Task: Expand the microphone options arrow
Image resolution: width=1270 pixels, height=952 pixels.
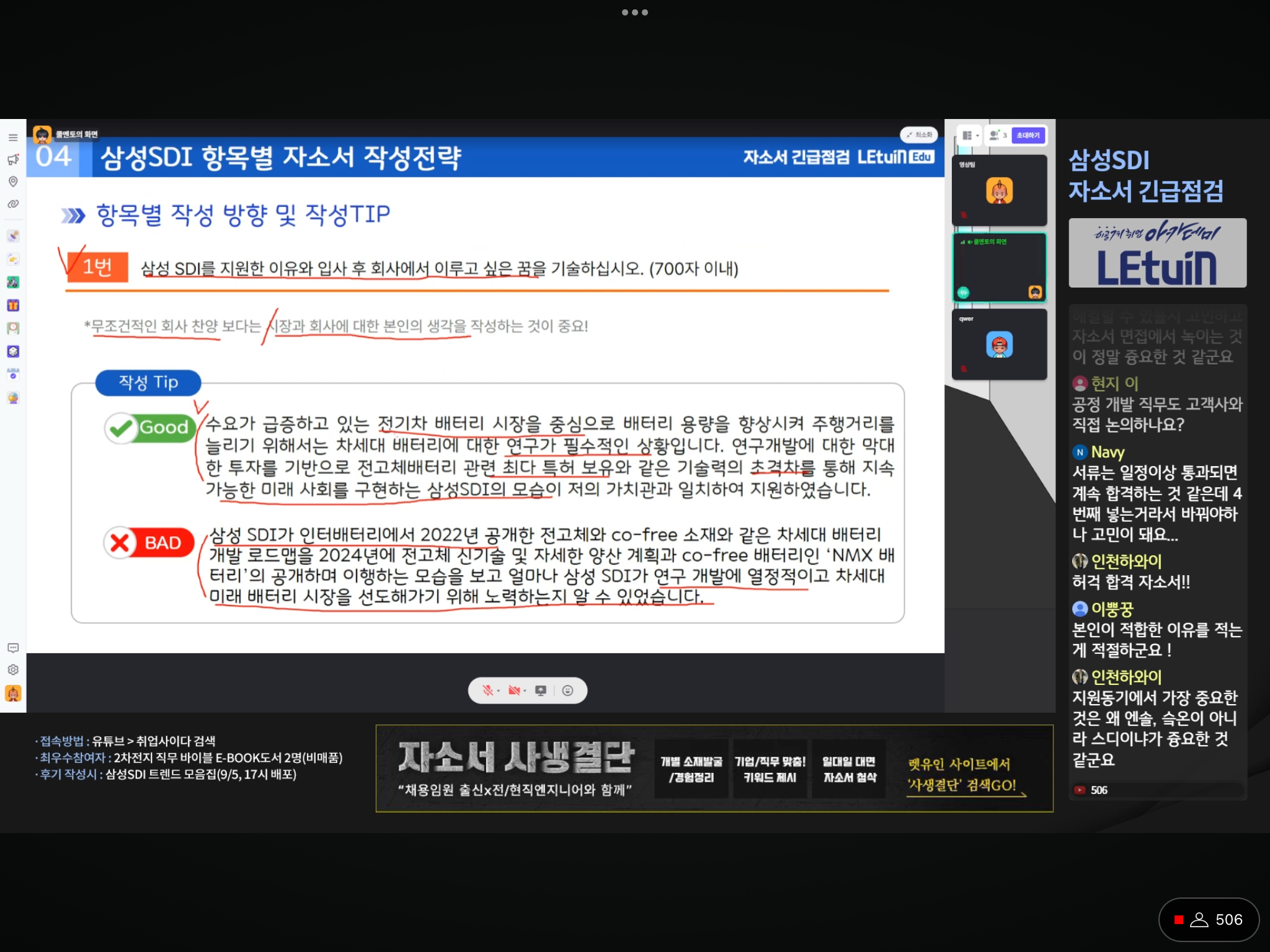Action: coord(499,691)
